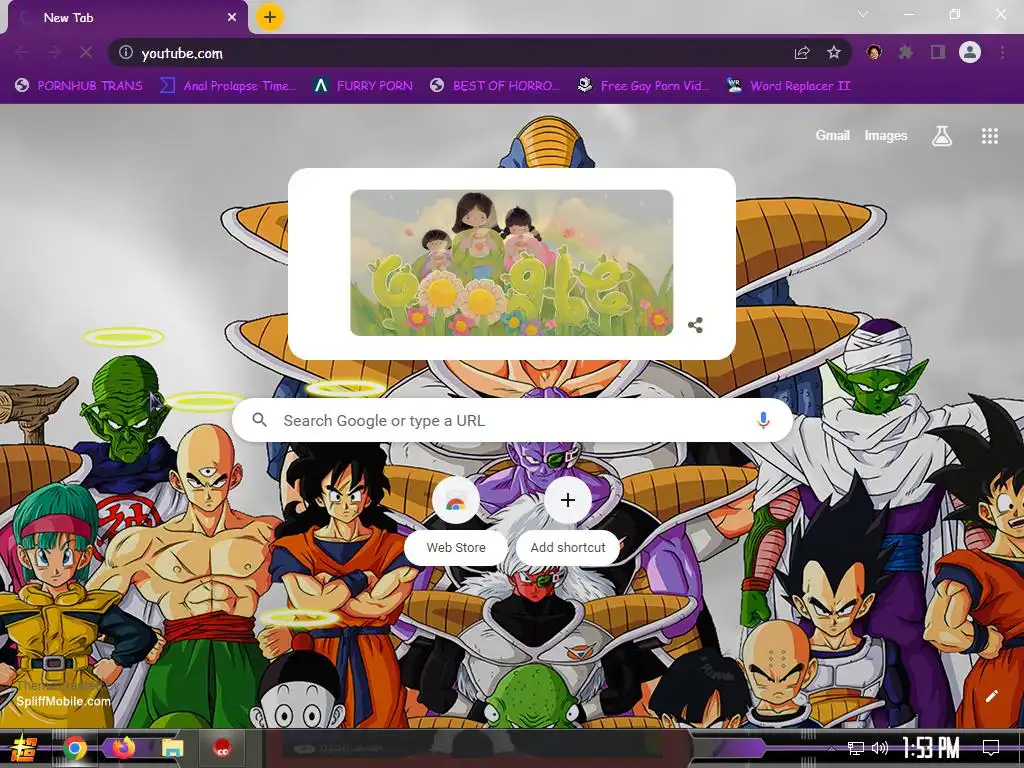The height and width of the screenshot is (768, 1024).
Task: Click the magnifier icon in the search box
Action: [x=259, y=420]
